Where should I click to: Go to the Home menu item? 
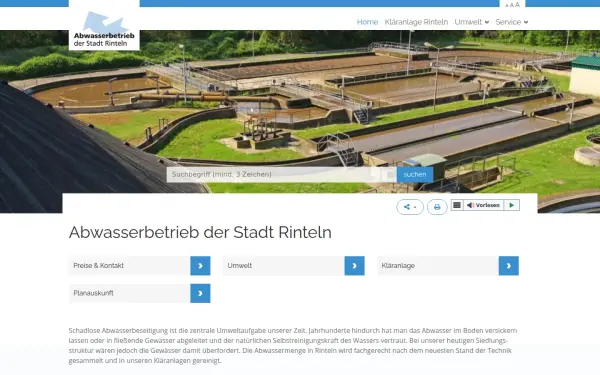click(x=367, y=22)
